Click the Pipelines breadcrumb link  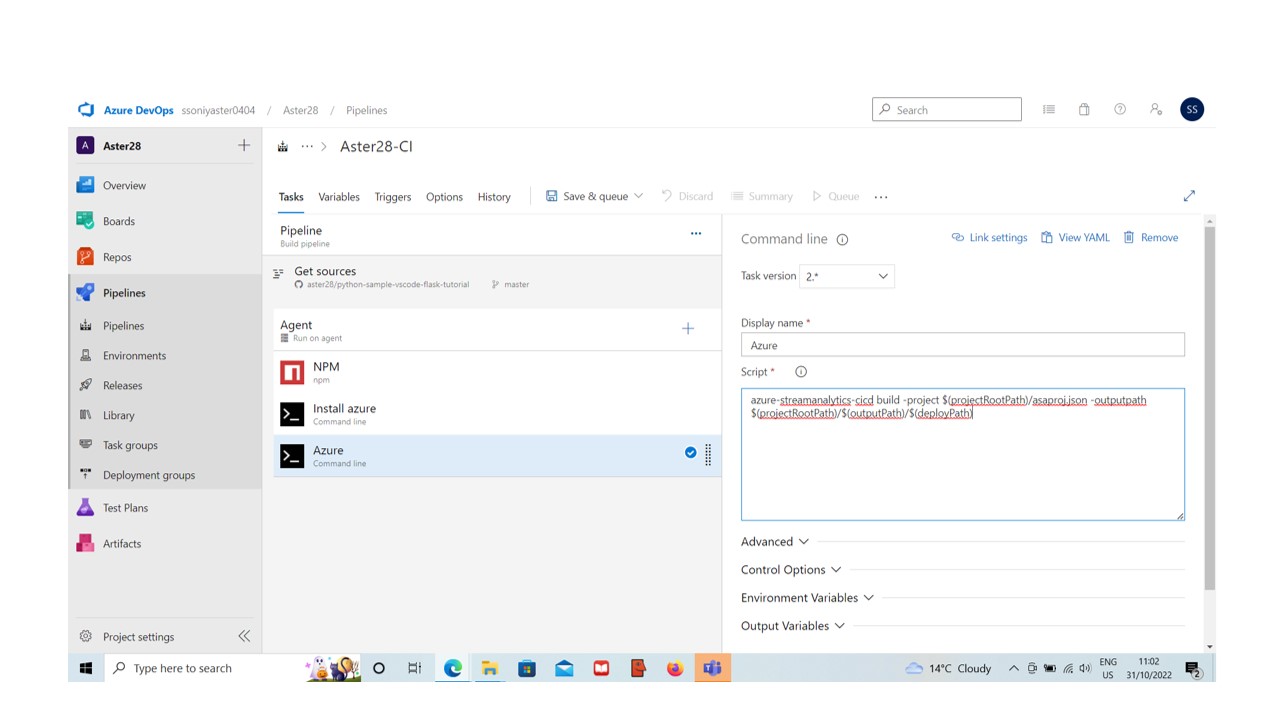366,110
